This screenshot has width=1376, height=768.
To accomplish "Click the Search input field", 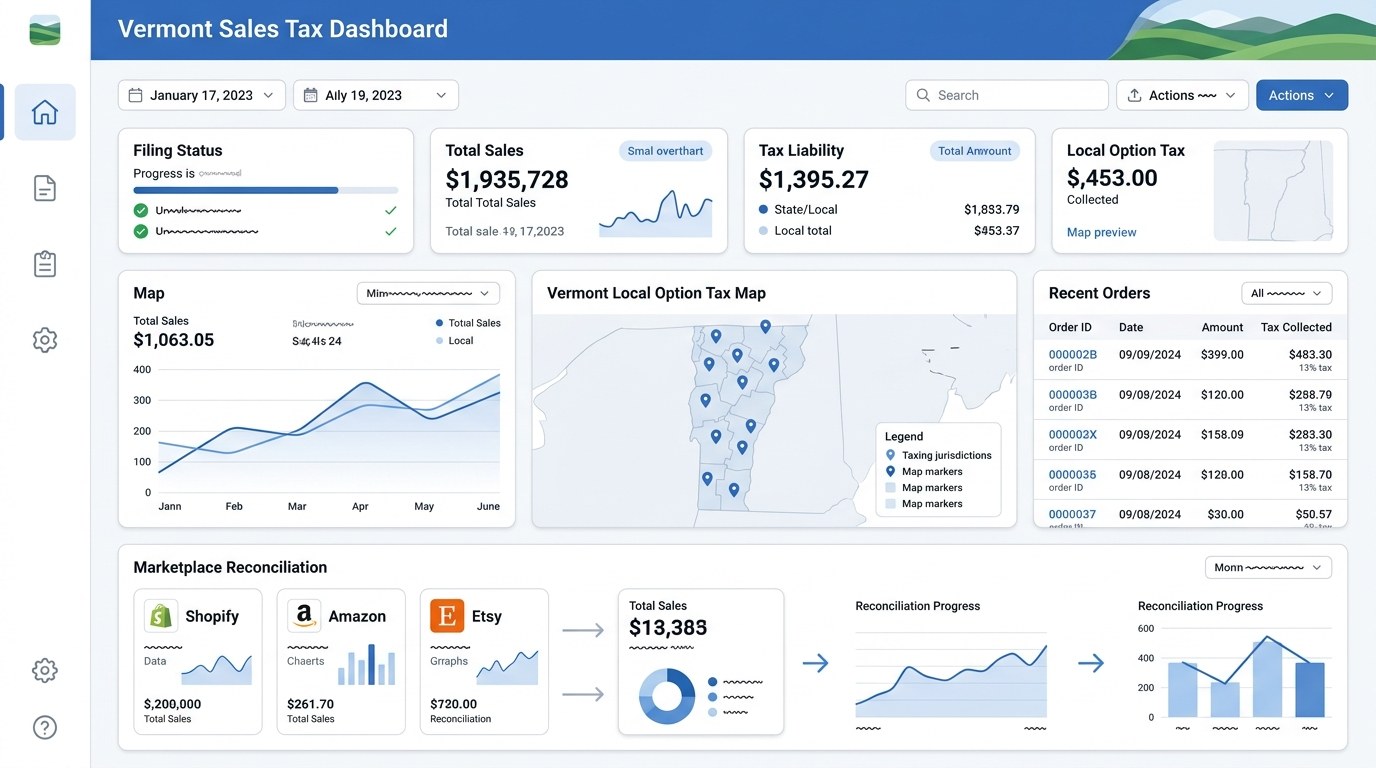I will (x=1007, y=95).
